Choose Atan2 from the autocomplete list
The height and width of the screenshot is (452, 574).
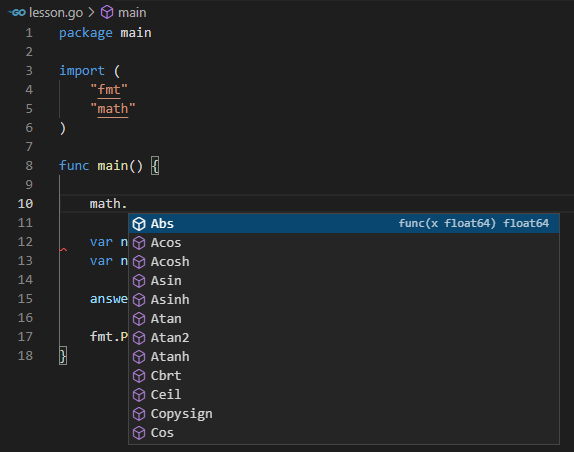click(x=344, y=337)
